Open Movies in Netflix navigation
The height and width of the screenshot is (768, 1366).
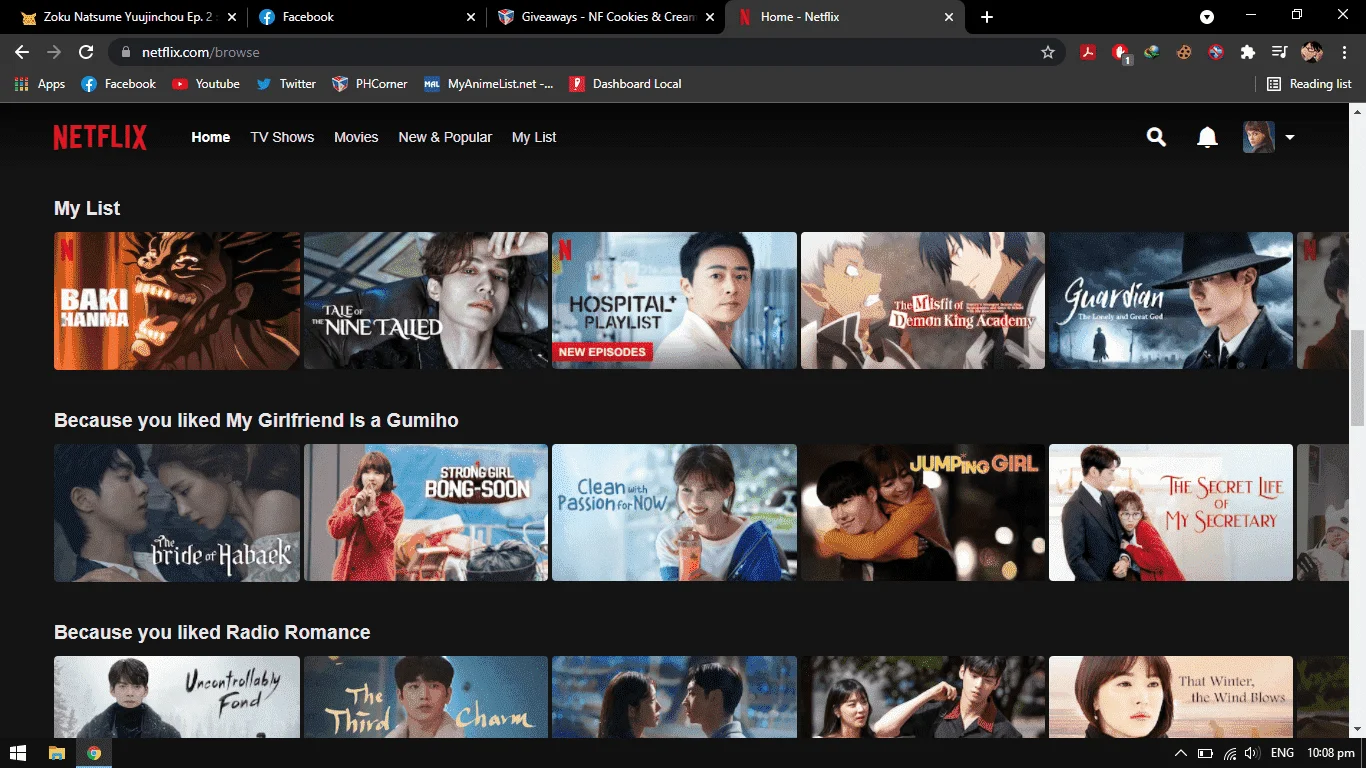click(356, 137)
